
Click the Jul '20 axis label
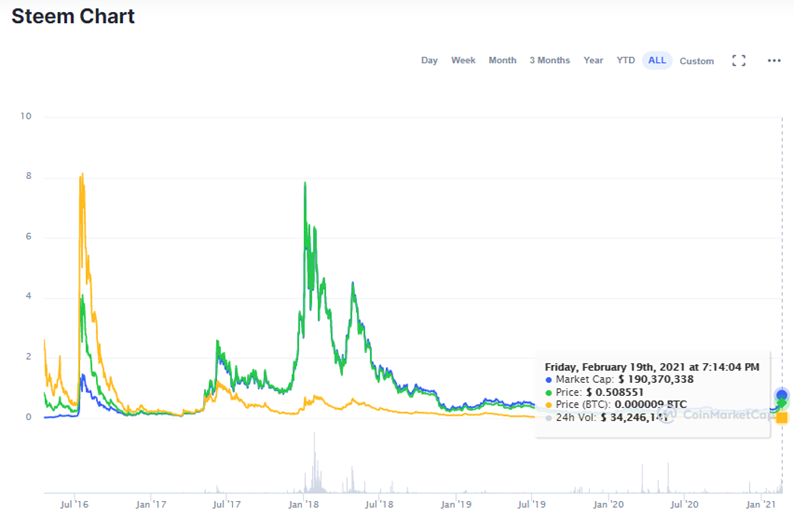click(684, 504)
